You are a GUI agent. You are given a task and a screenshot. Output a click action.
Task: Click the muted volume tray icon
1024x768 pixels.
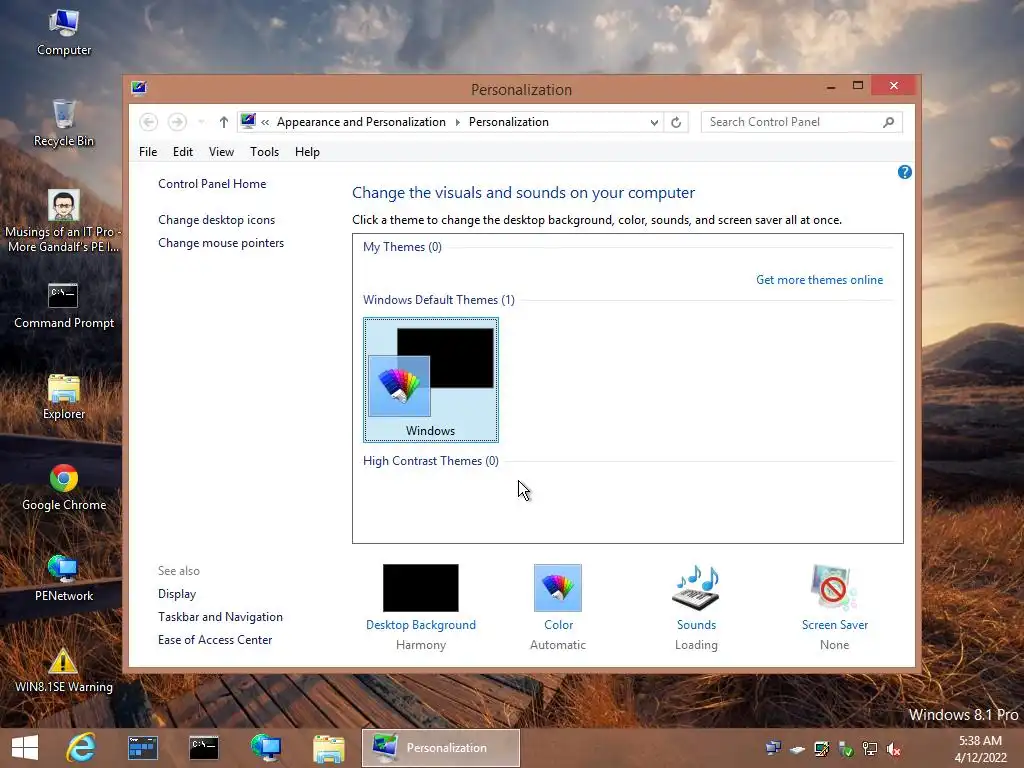[x=894, y=749]
